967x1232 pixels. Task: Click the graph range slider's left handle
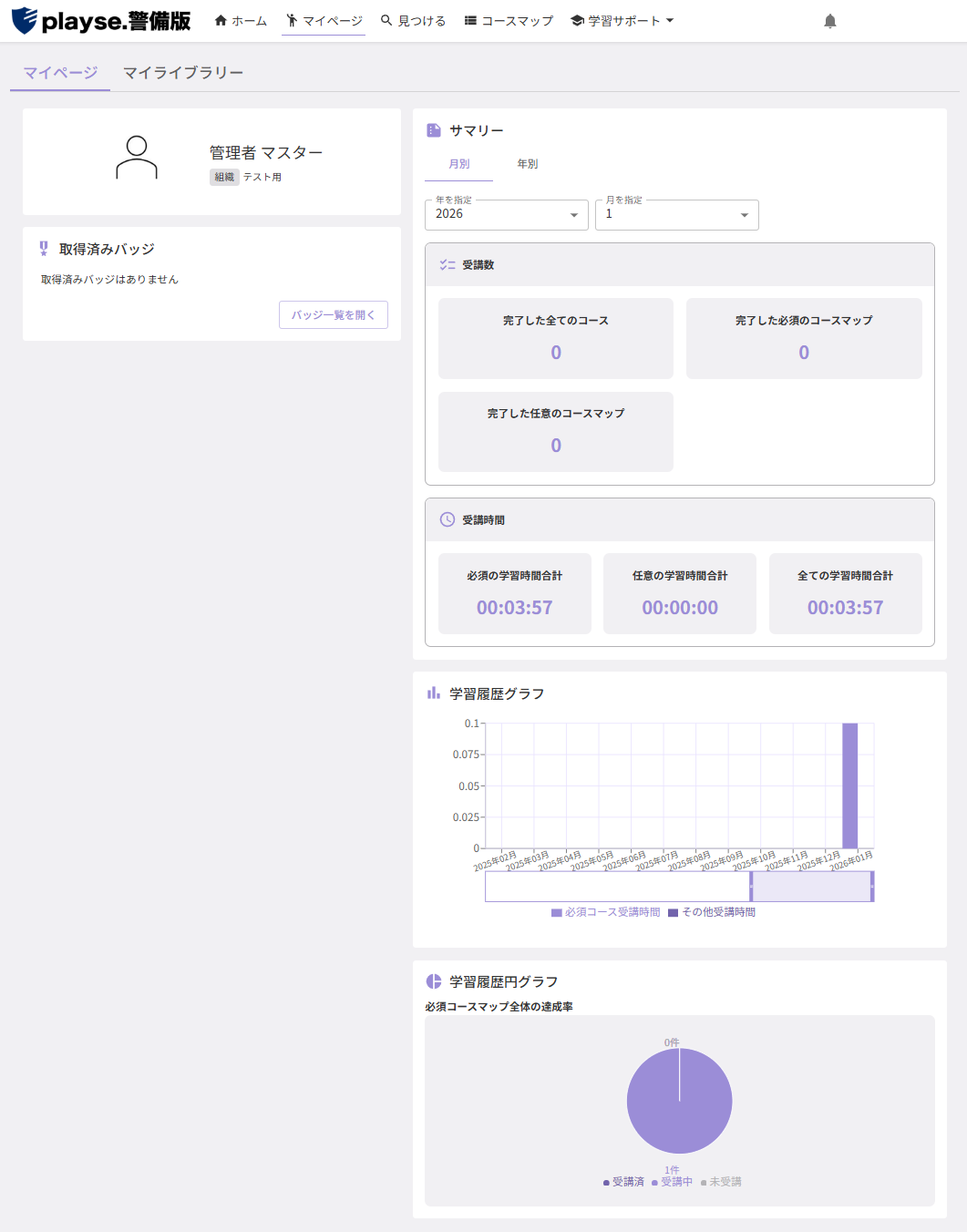pos(751,887)
